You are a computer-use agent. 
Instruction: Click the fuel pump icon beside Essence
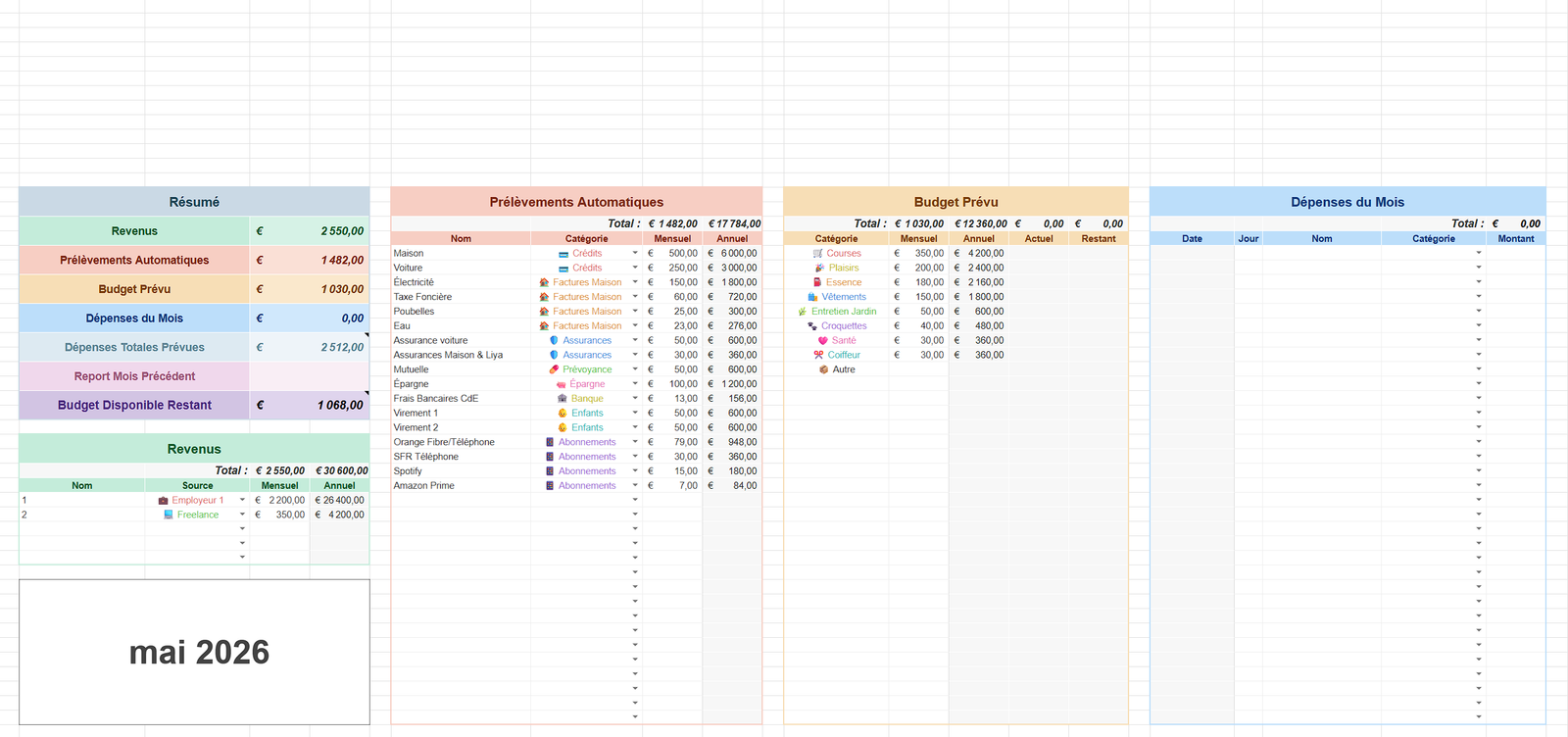tap(817, 282)
